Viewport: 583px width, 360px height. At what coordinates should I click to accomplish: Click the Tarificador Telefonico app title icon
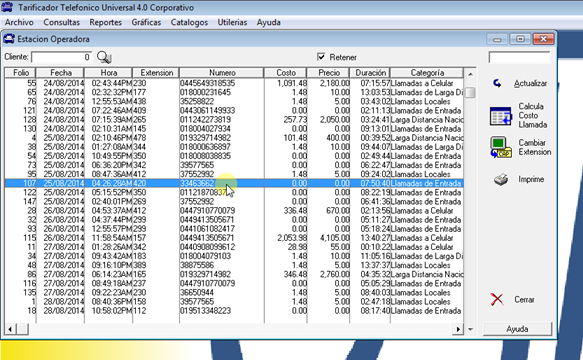pos(7,7)
